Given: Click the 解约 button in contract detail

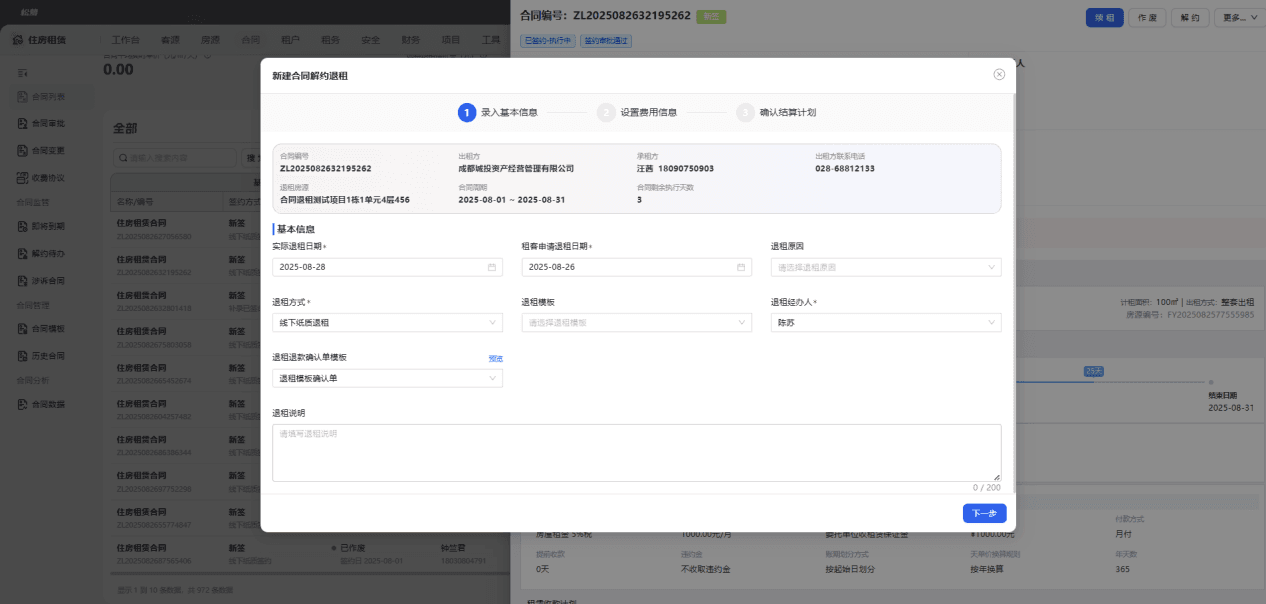Looking at the screenshot, I should (1189, 17).
